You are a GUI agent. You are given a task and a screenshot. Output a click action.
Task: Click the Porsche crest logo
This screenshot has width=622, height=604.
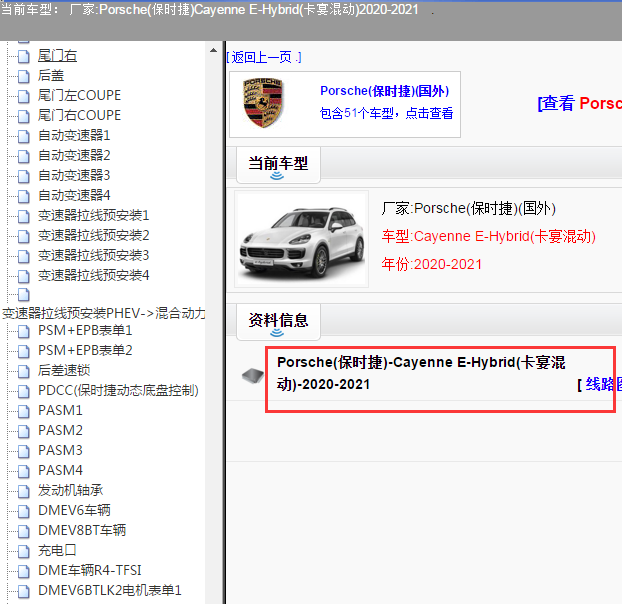263,103
